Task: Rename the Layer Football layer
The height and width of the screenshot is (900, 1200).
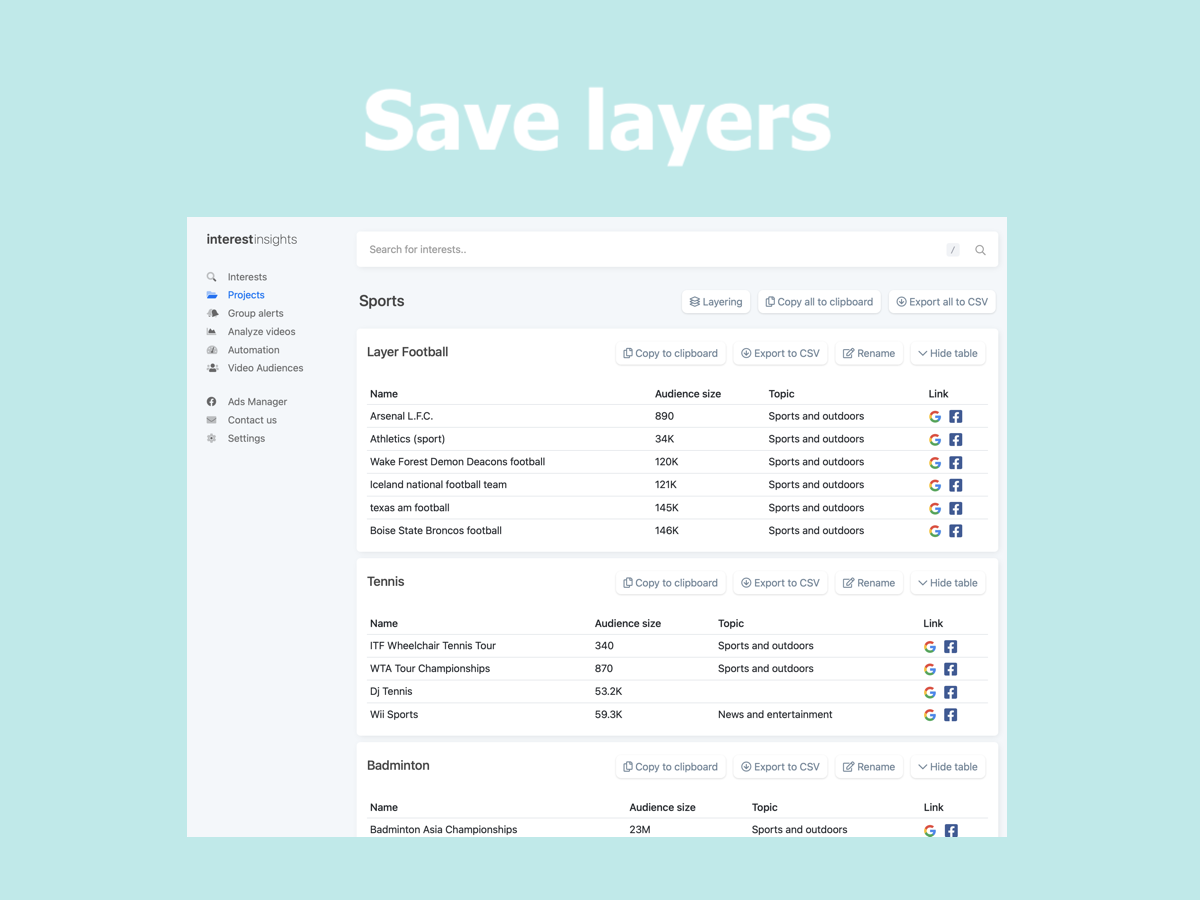Action: pos(869,353)
